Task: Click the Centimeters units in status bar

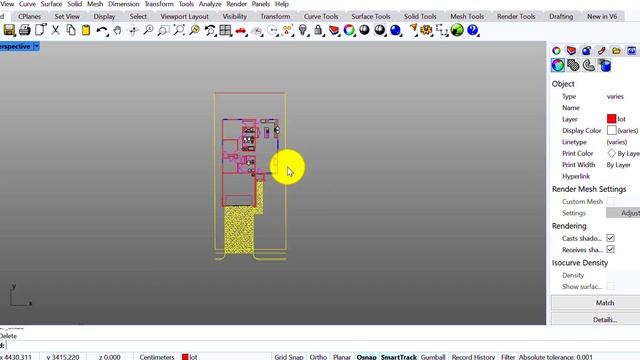Action: coord(157,357)
